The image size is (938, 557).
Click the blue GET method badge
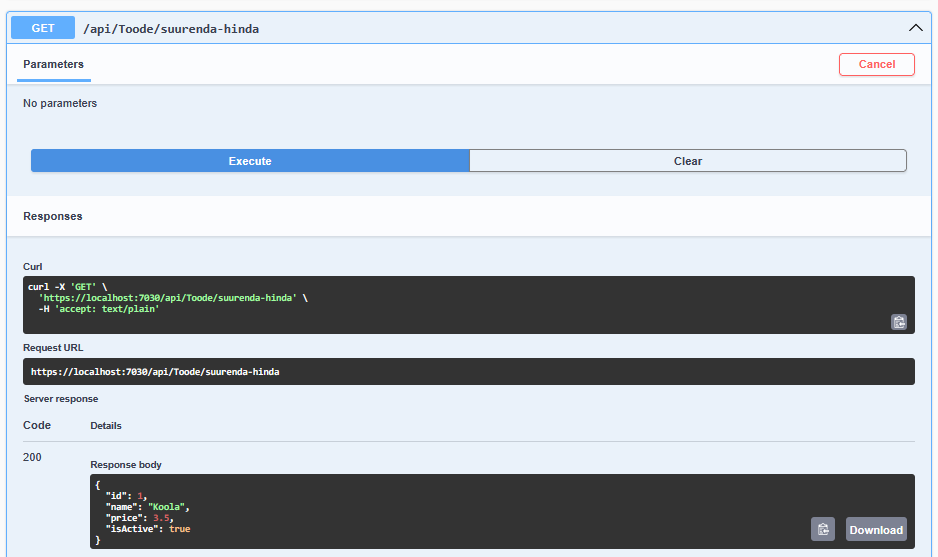(43, 28)
